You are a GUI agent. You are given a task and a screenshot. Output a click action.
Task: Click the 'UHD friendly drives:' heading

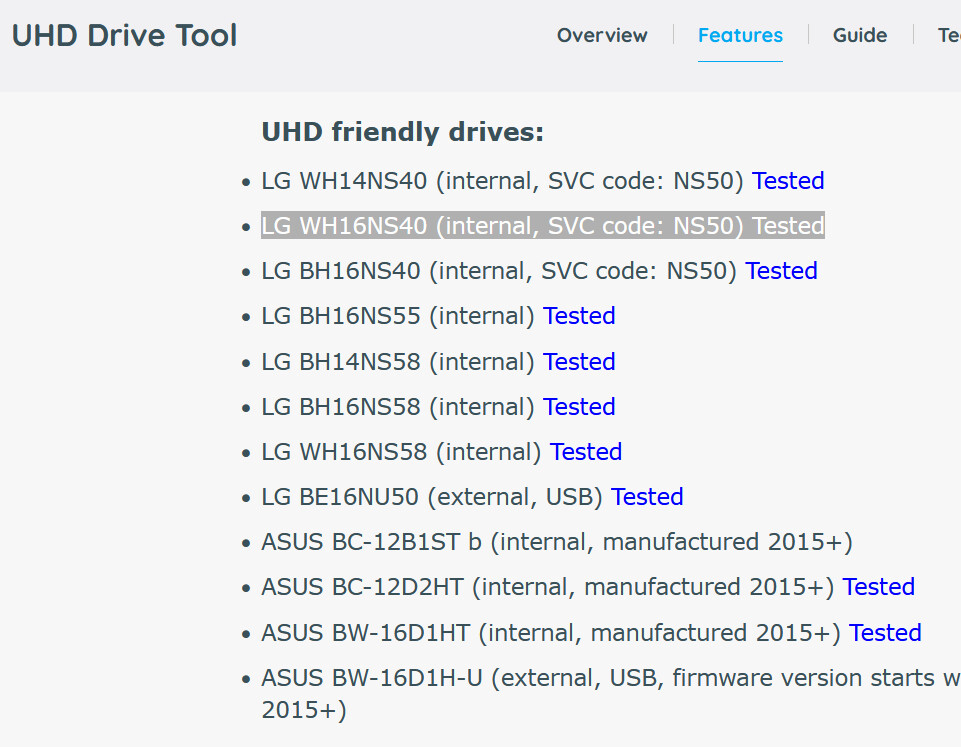(402, 132)
